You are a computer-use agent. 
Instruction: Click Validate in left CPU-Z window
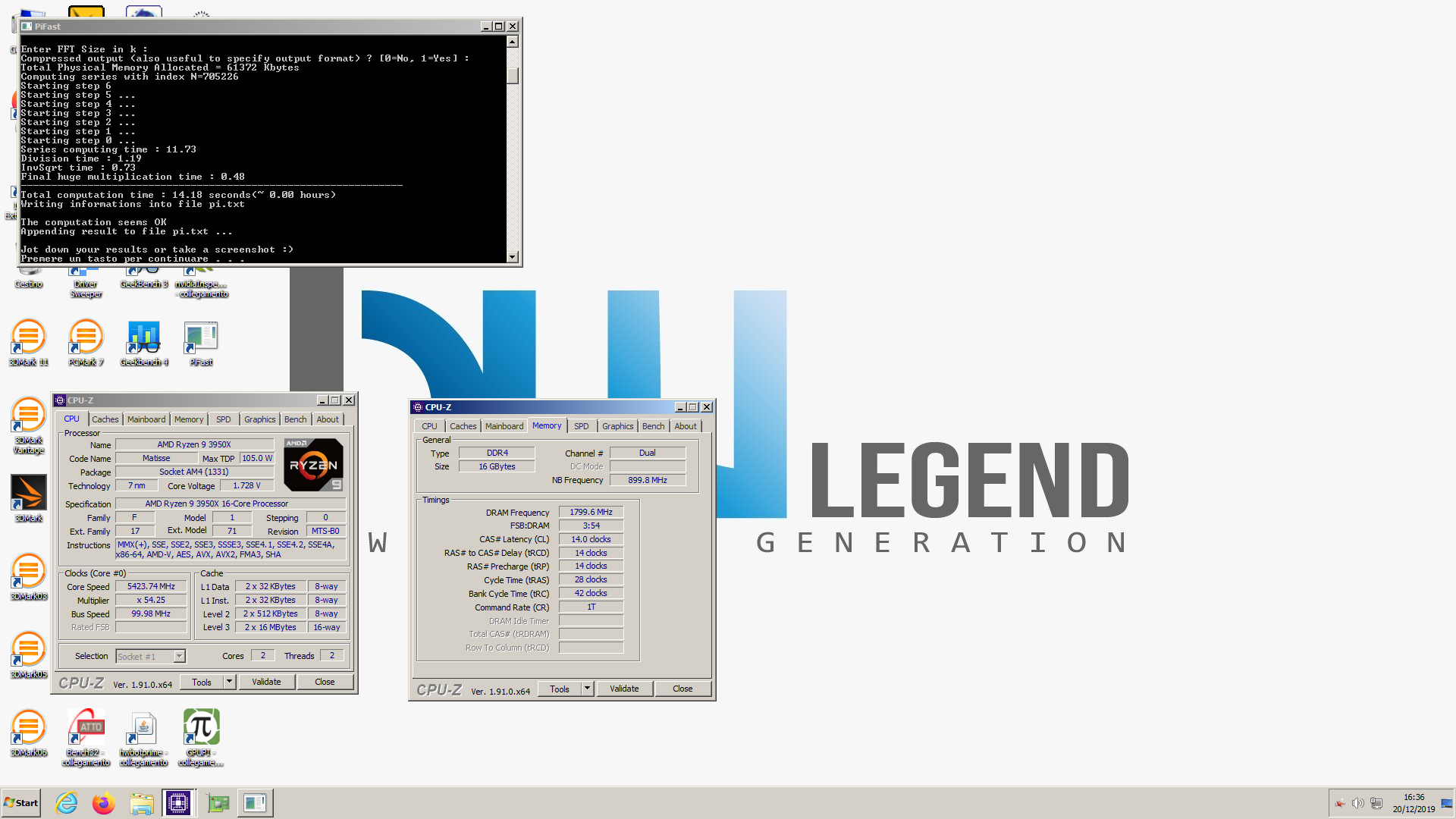(266, 682)
